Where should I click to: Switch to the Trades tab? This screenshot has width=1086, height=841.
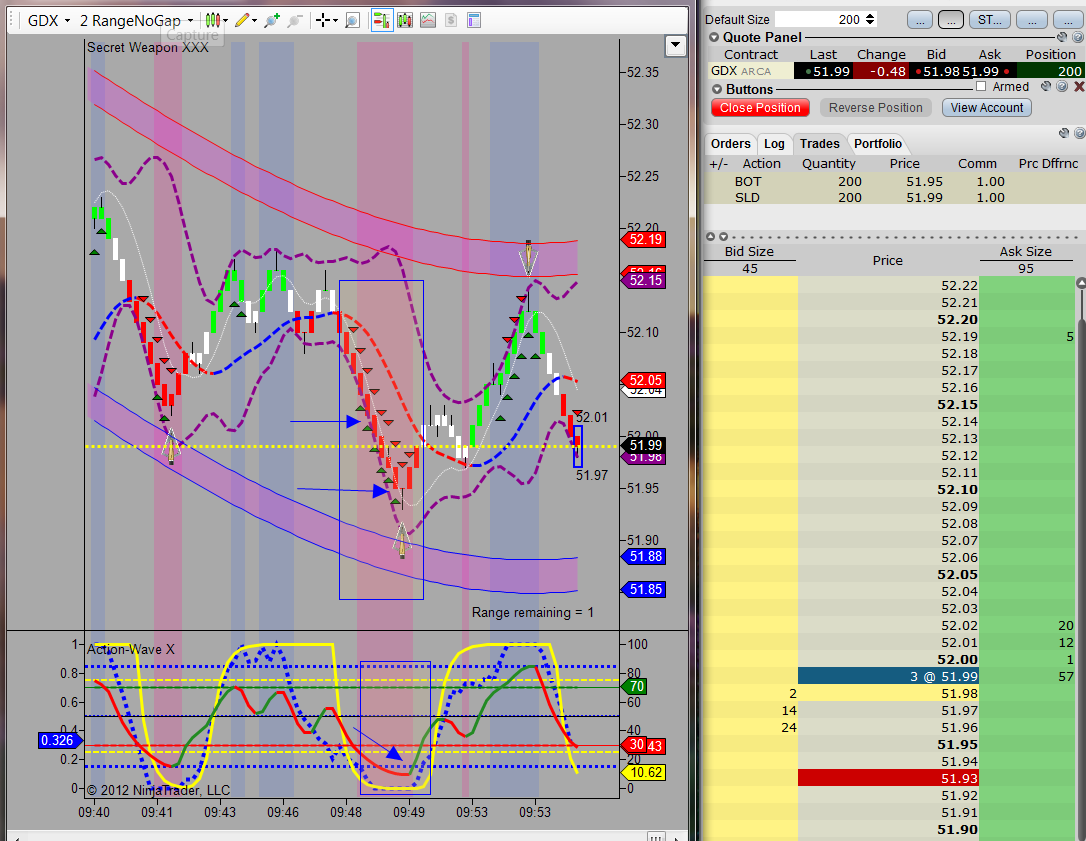(819, 143)
